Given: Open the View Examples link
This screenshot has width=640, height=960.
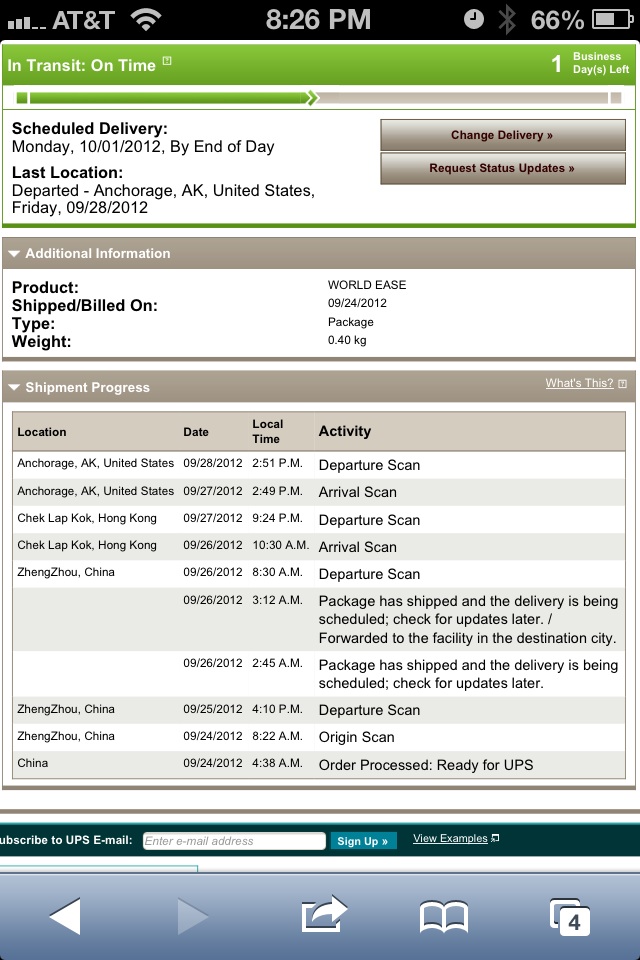Looking at the screenshot, I should 450,838.
